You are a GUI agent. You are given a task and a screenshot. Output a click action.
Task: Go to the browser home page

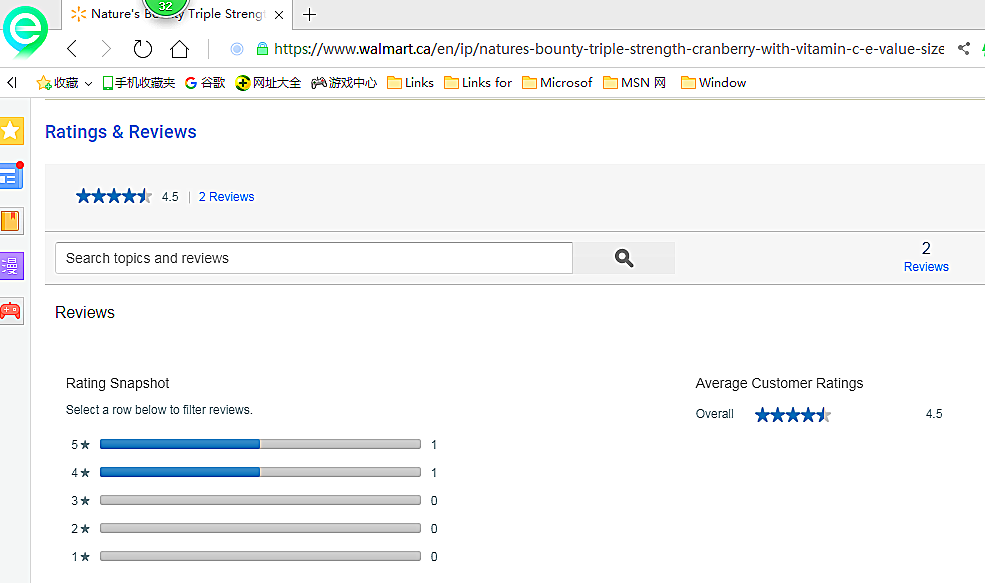click(x=179, y=49)
